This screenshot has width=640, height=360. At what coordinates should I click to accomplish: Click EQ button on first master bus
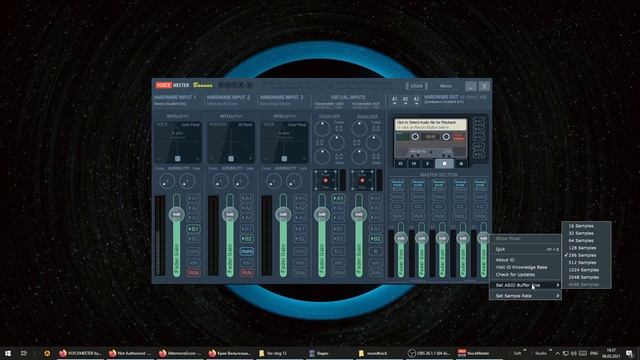pos(397,206)
